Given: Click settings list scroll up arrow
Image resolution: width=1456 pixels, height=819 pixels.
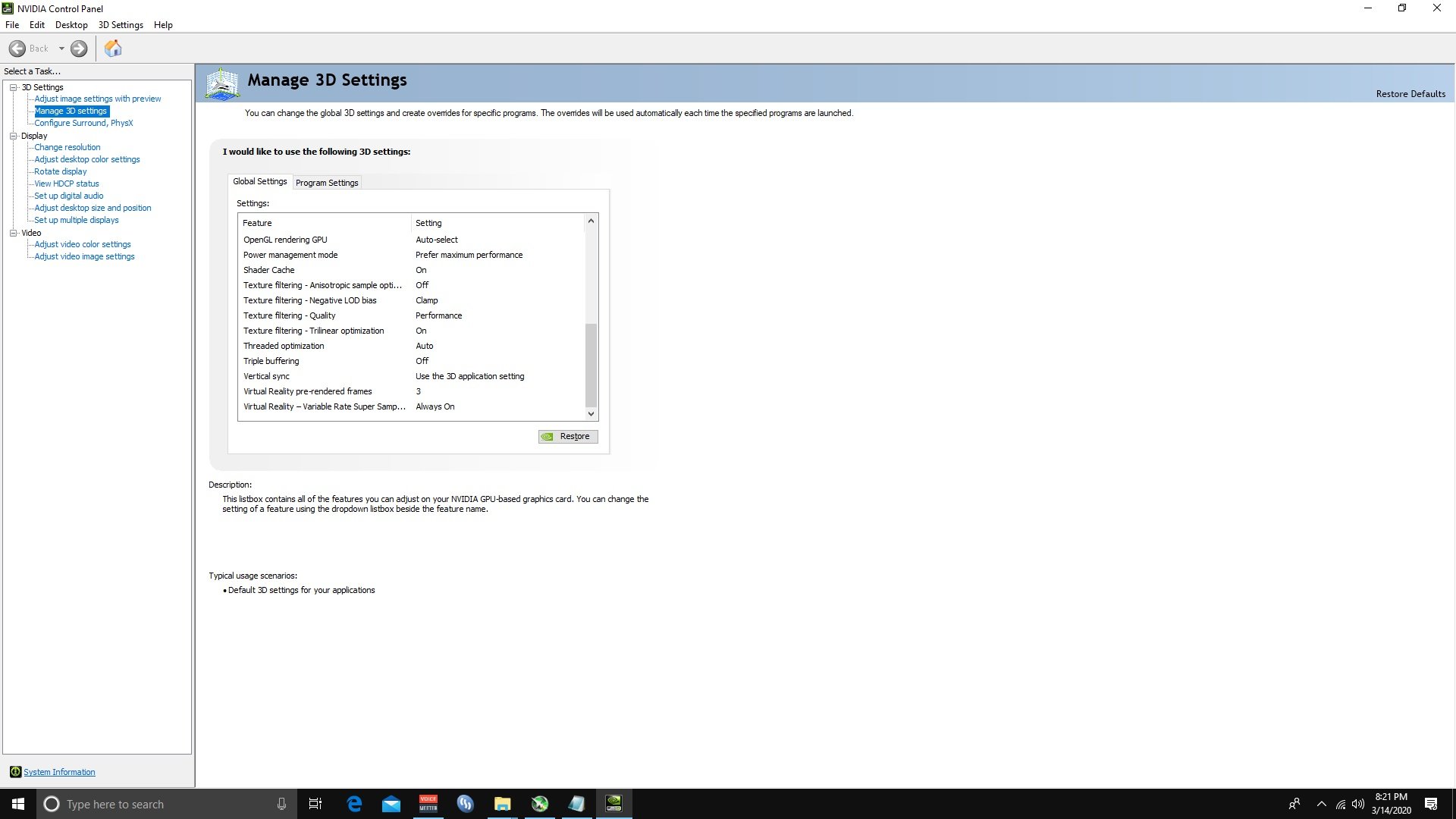Looking at the screenshot, I should point(591,221).
